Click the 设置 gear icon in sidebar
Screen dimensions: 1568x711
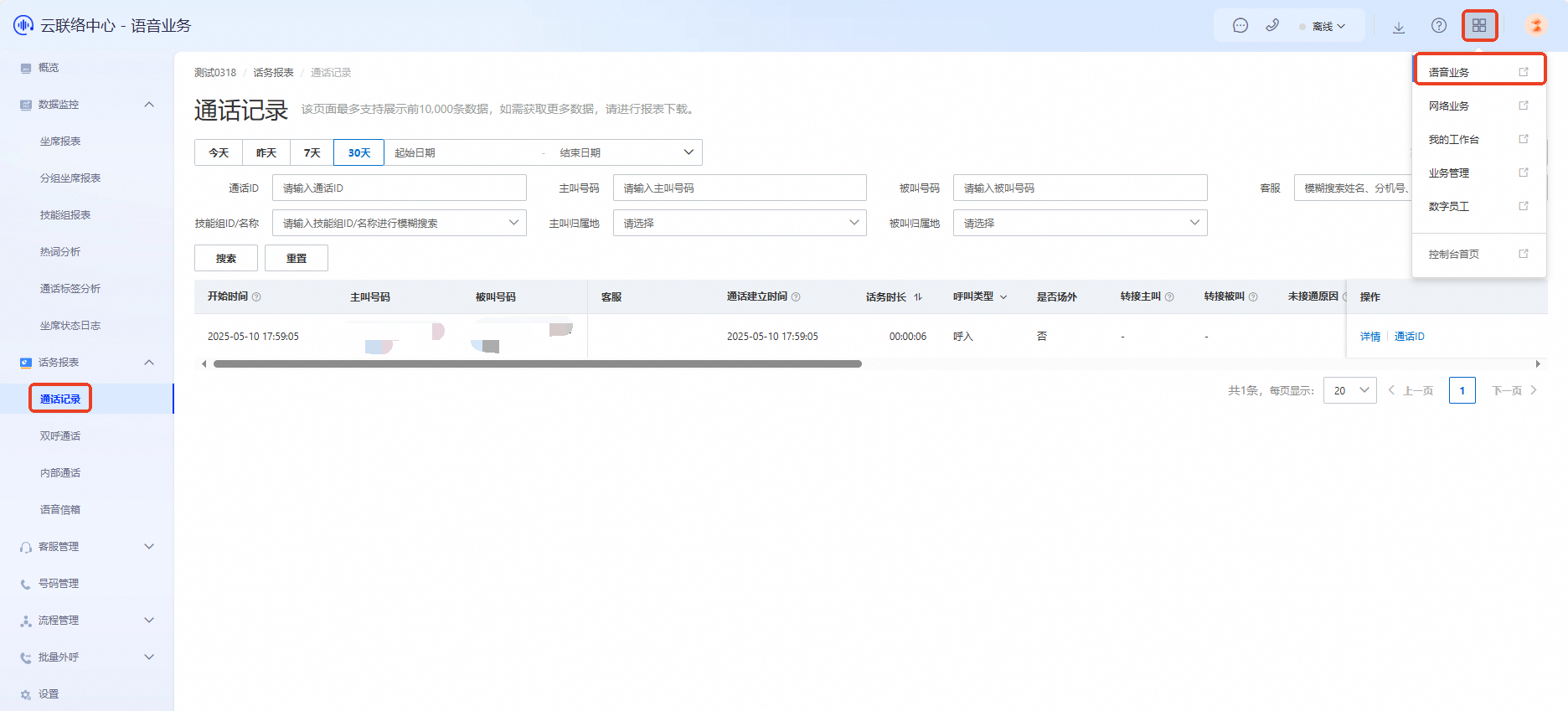[x=26, y=694]
